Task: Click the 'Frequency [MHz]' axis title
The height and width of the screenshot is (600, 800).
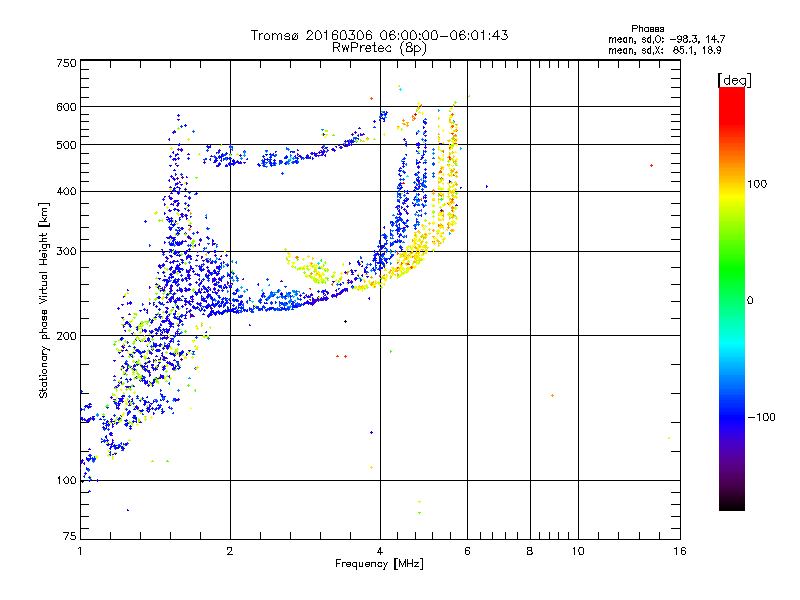Action: click(x=379, y=564)
